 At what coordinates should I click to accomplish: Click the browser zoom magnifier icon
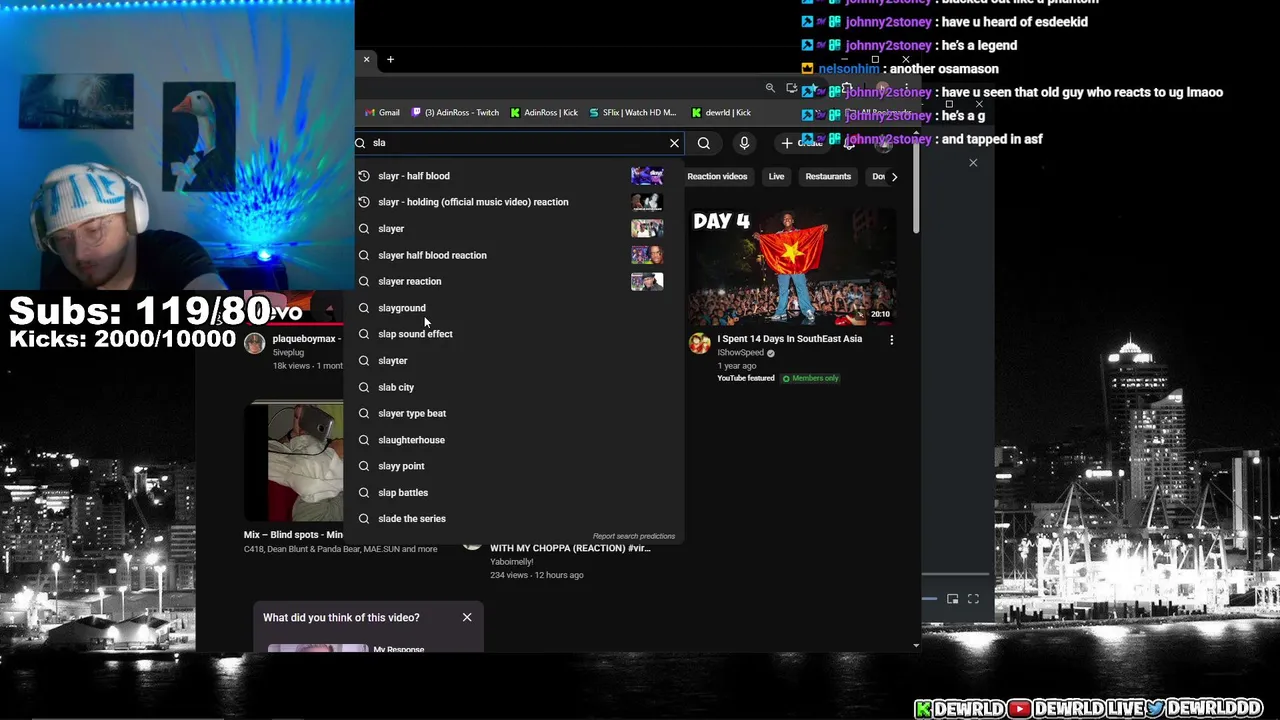click(770, 88)
